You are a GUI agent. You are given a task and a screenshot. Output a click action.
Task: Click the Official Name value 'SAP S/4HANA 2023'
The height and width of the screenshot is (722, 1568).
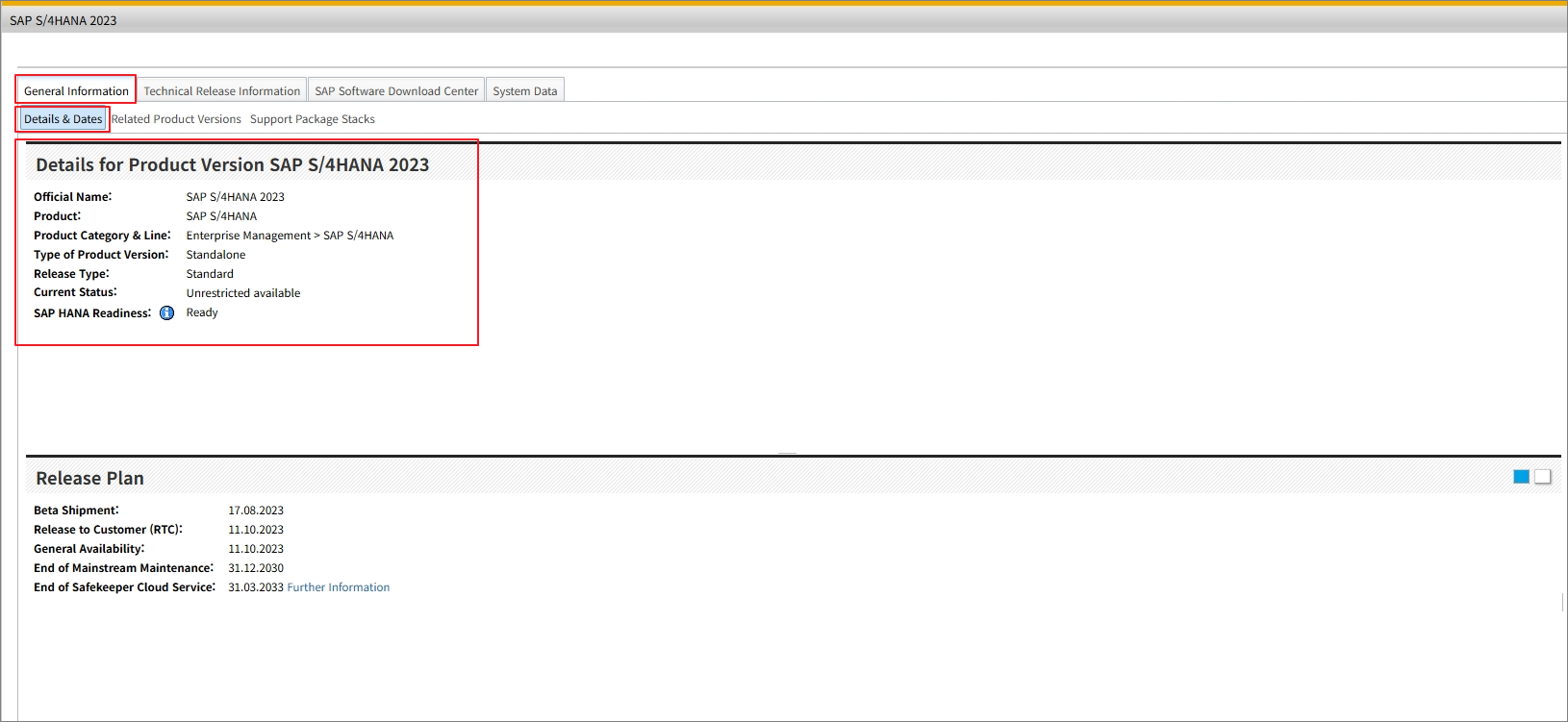tap(236, 197)
